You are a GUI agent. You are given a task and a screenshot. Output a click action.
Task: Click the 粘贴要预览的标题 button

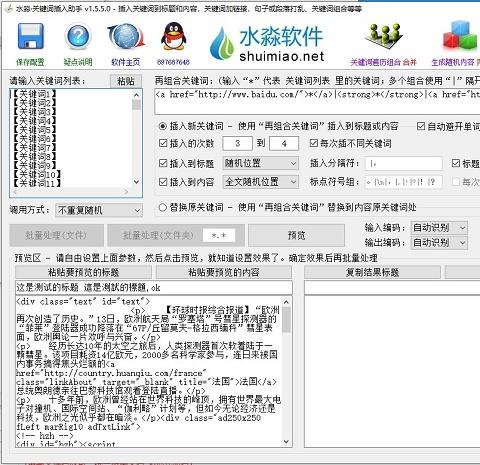click(x=83, y=272)
